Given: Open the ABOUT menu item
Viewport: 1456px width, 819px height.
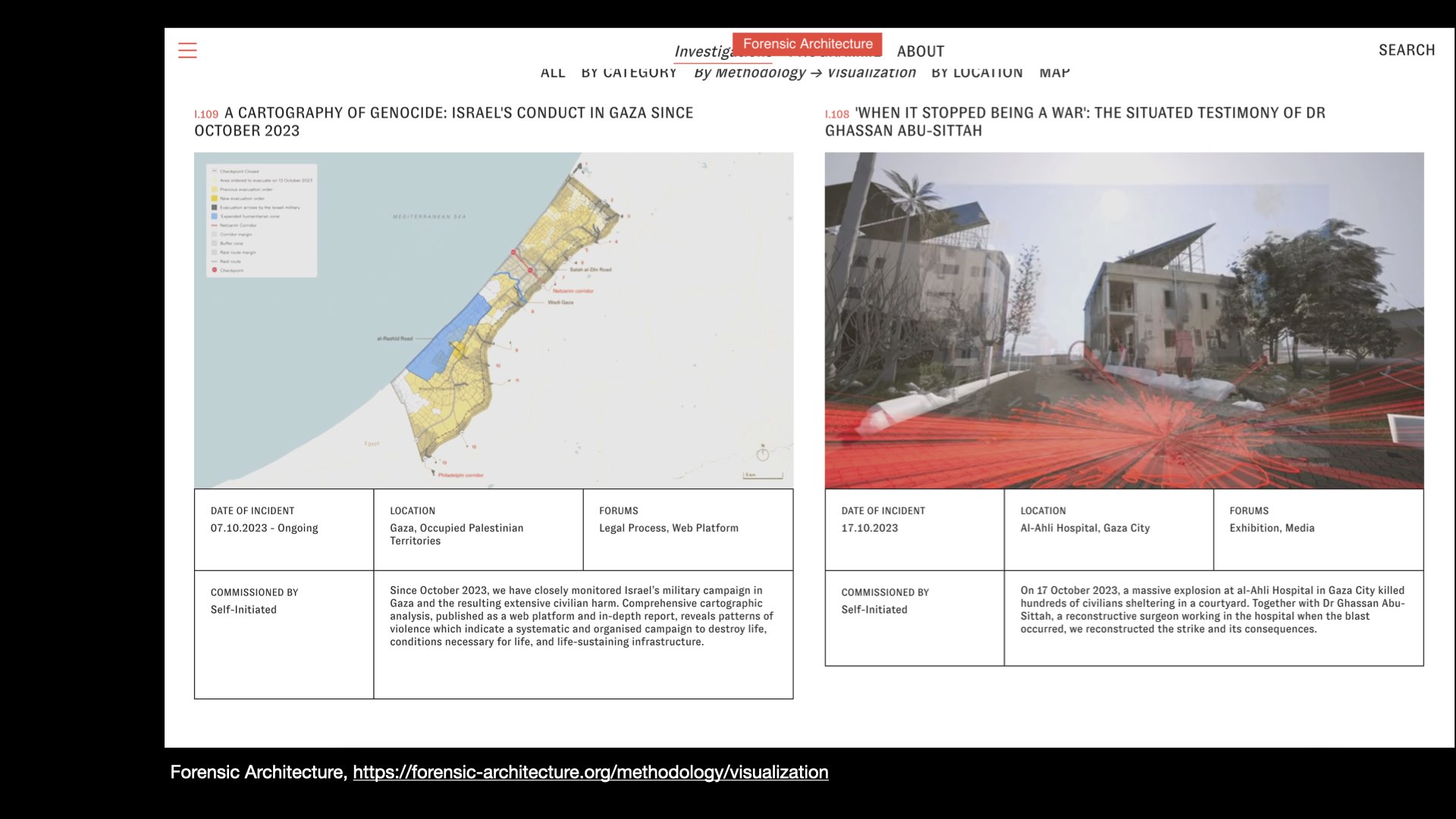Looking at the screenshot, I should click(x=920, y=52).
